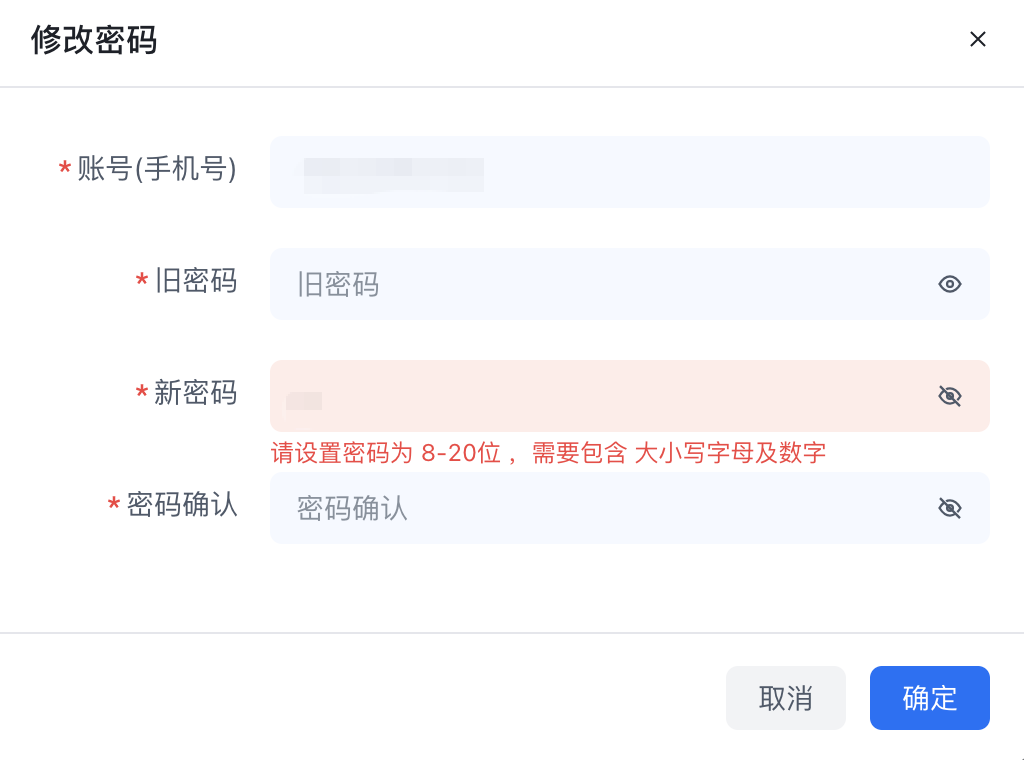
Task: Click the 账号(手机号) field label
Action: 157,169
